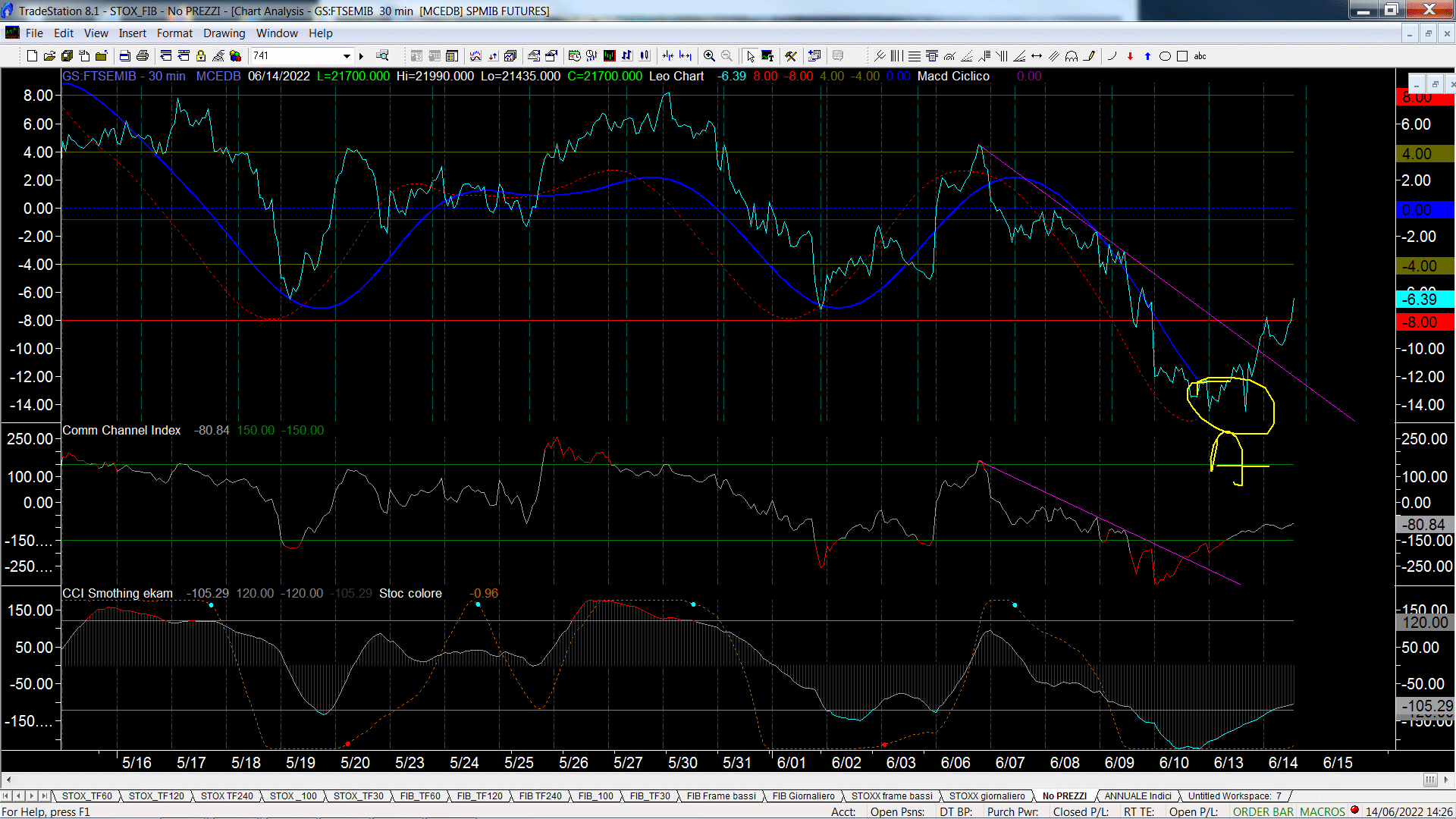The height and width of the screenshot is (819, 1456).
Task: Select the blue up arrow drawing tool
Action: (x=1147, y=56)
